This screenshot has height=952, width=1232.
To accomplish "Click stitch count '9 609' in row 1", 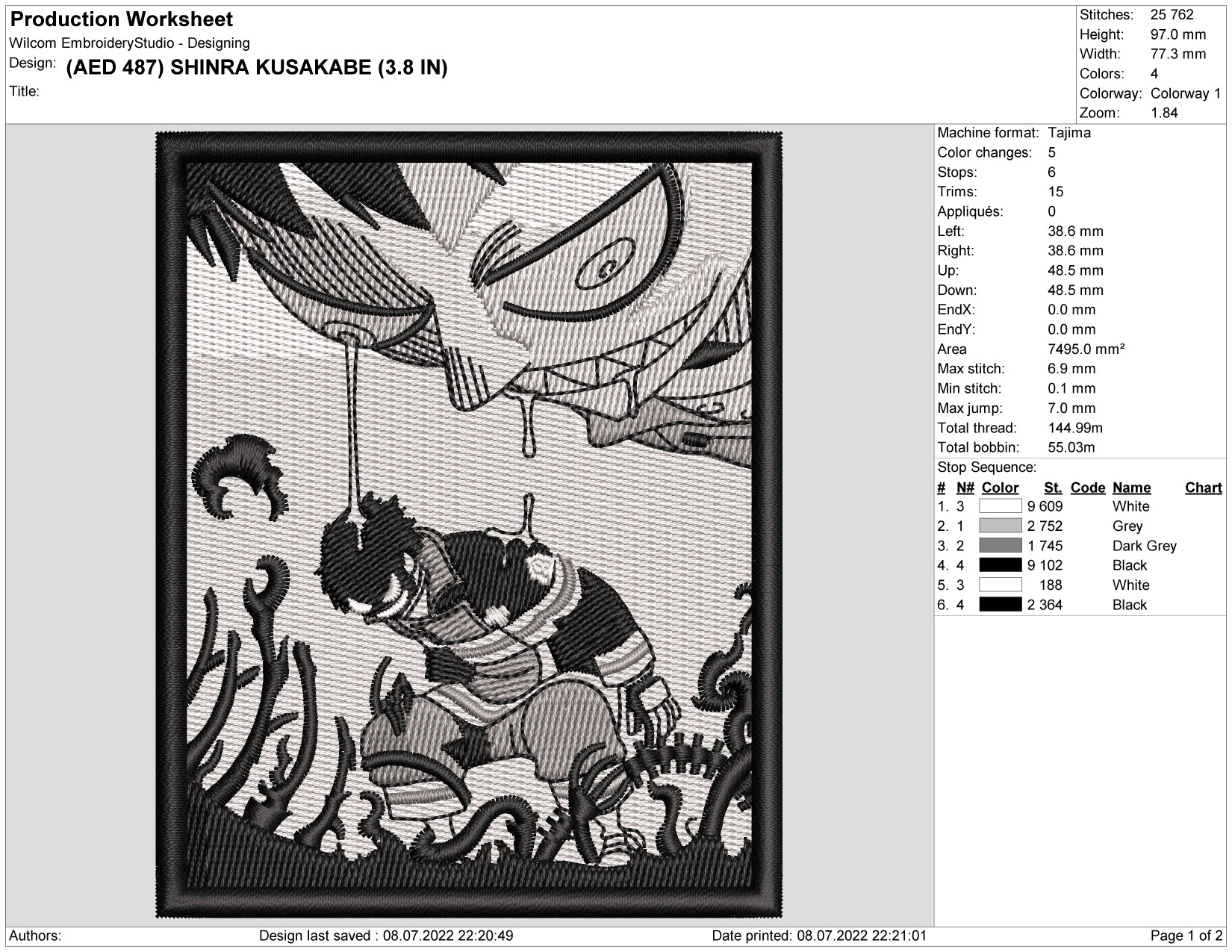I will [1045, 506].
